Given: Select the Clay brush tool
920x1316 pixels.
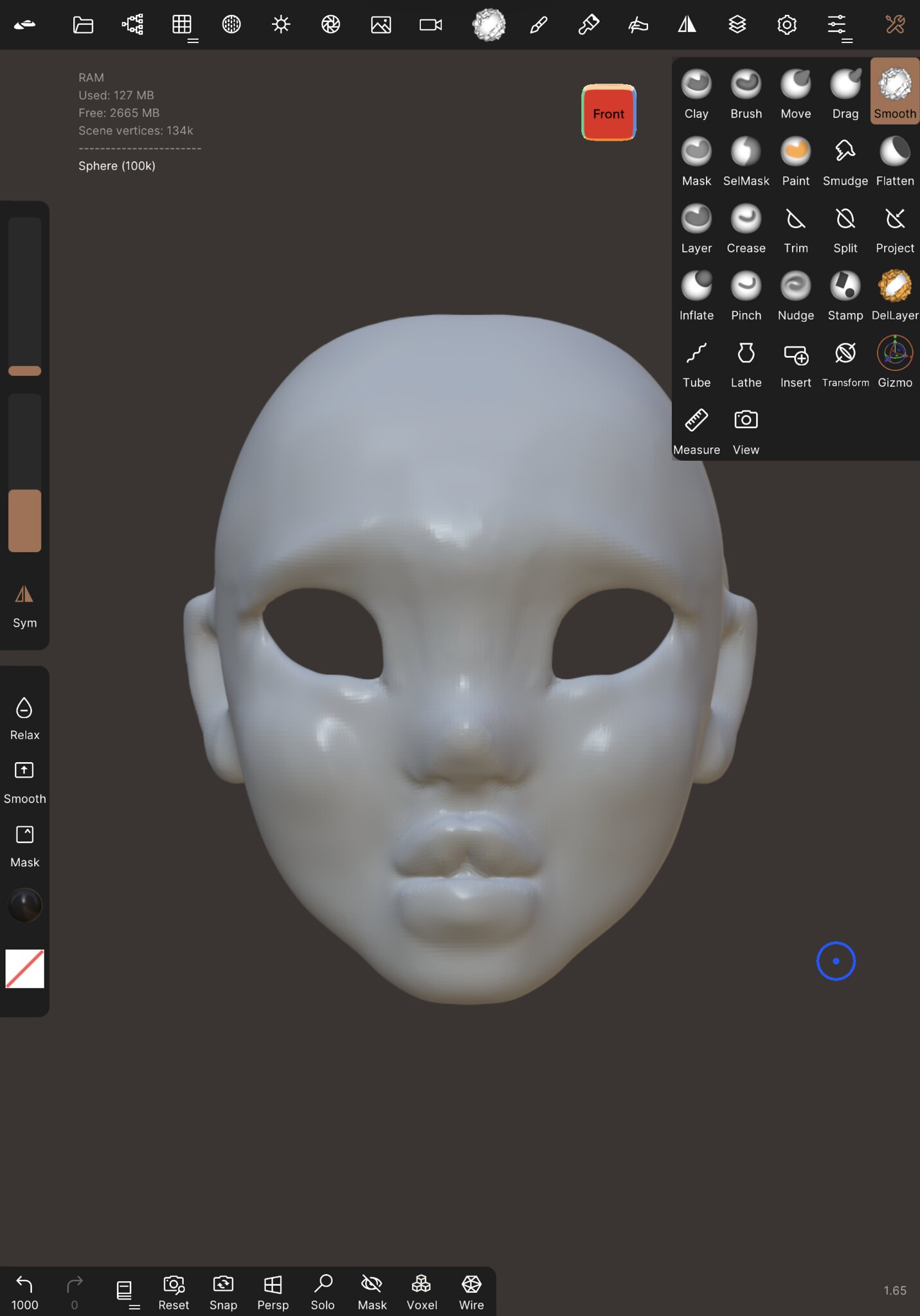Looking at the screenshot, I should [696, 94].
